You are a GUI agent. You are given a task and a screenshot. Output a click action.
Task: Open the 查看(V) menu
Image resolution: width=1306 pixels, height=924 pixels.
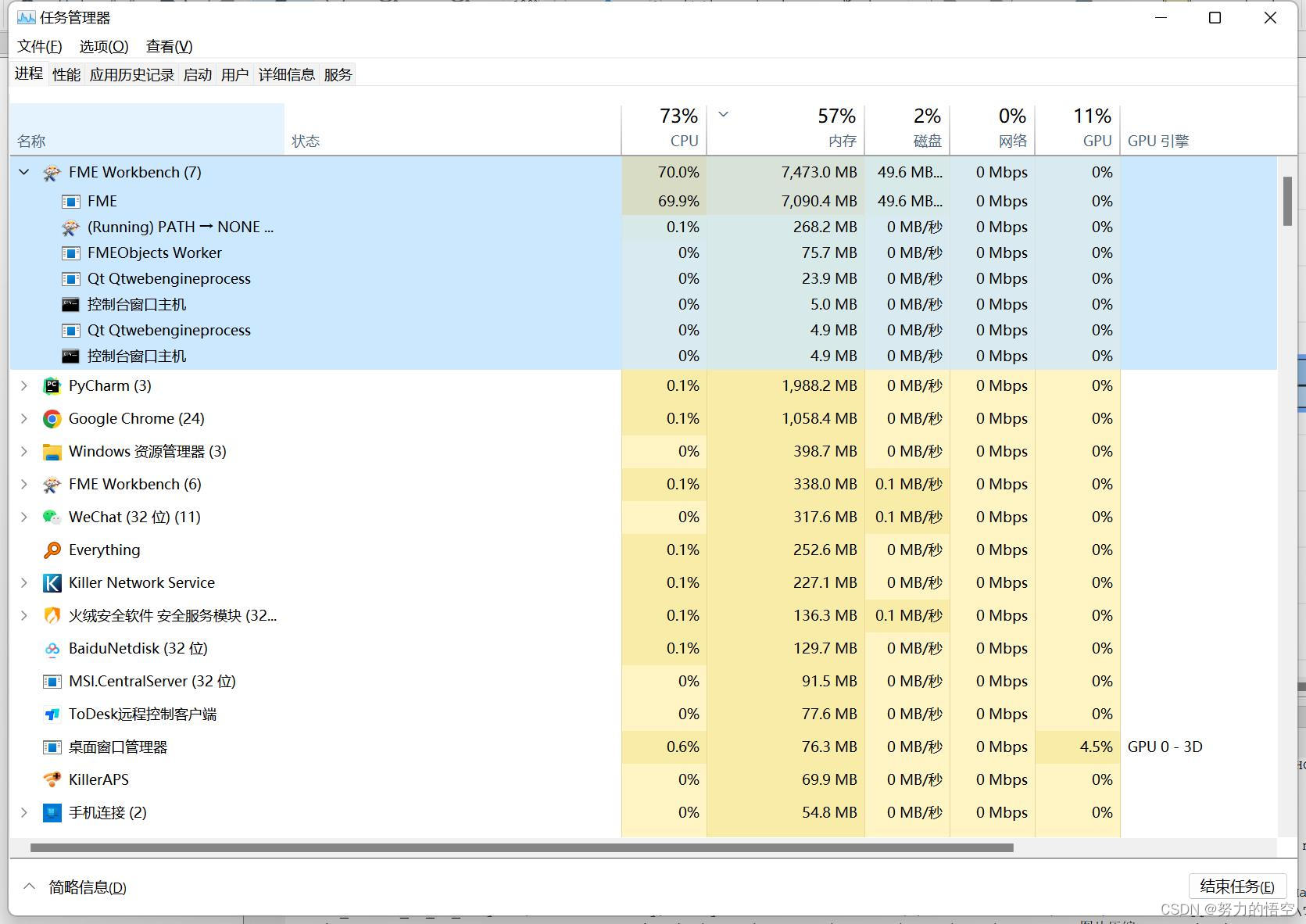pos(169,46)
